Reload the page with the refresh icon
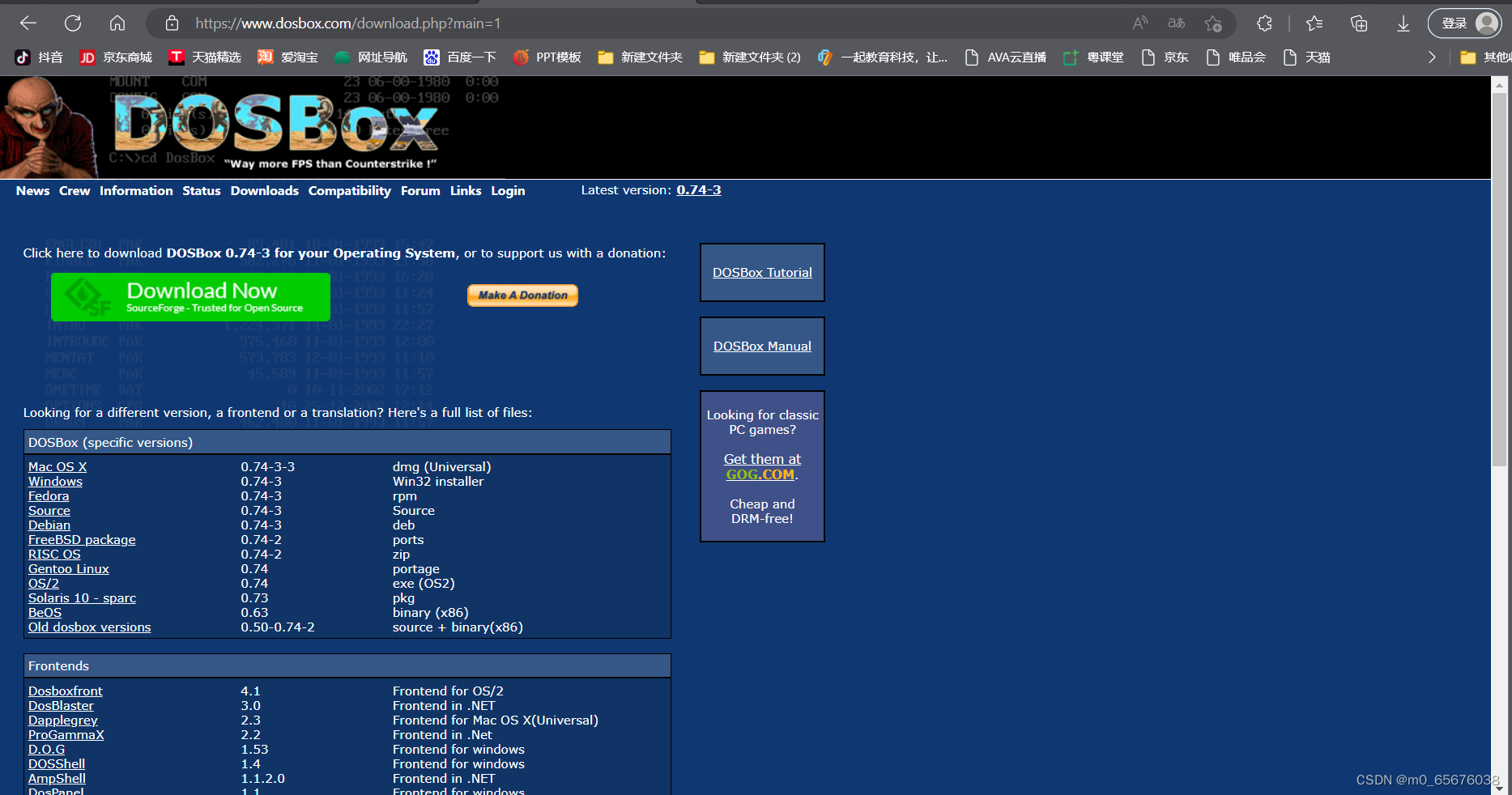The image size is (1512, 795). pos(73,23)
